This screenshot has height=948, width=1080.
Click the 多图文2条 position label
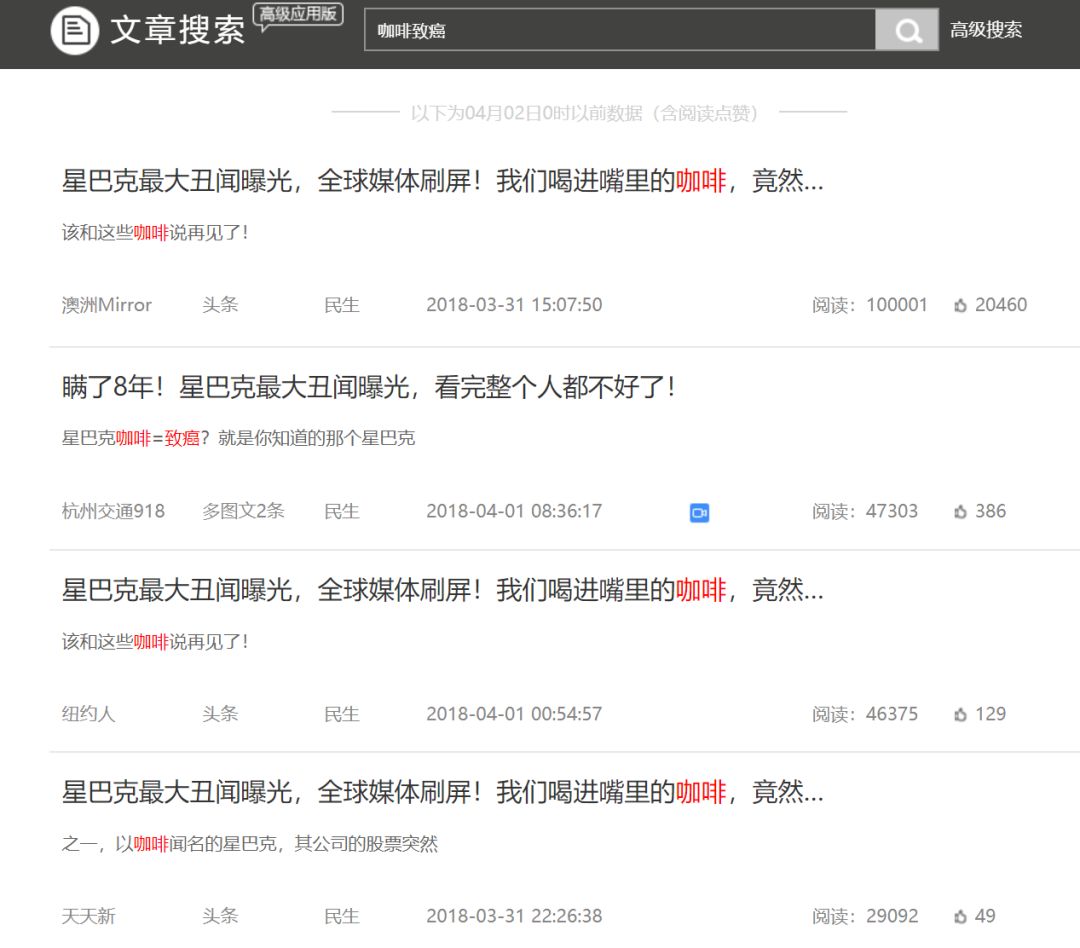pos(243,511)
